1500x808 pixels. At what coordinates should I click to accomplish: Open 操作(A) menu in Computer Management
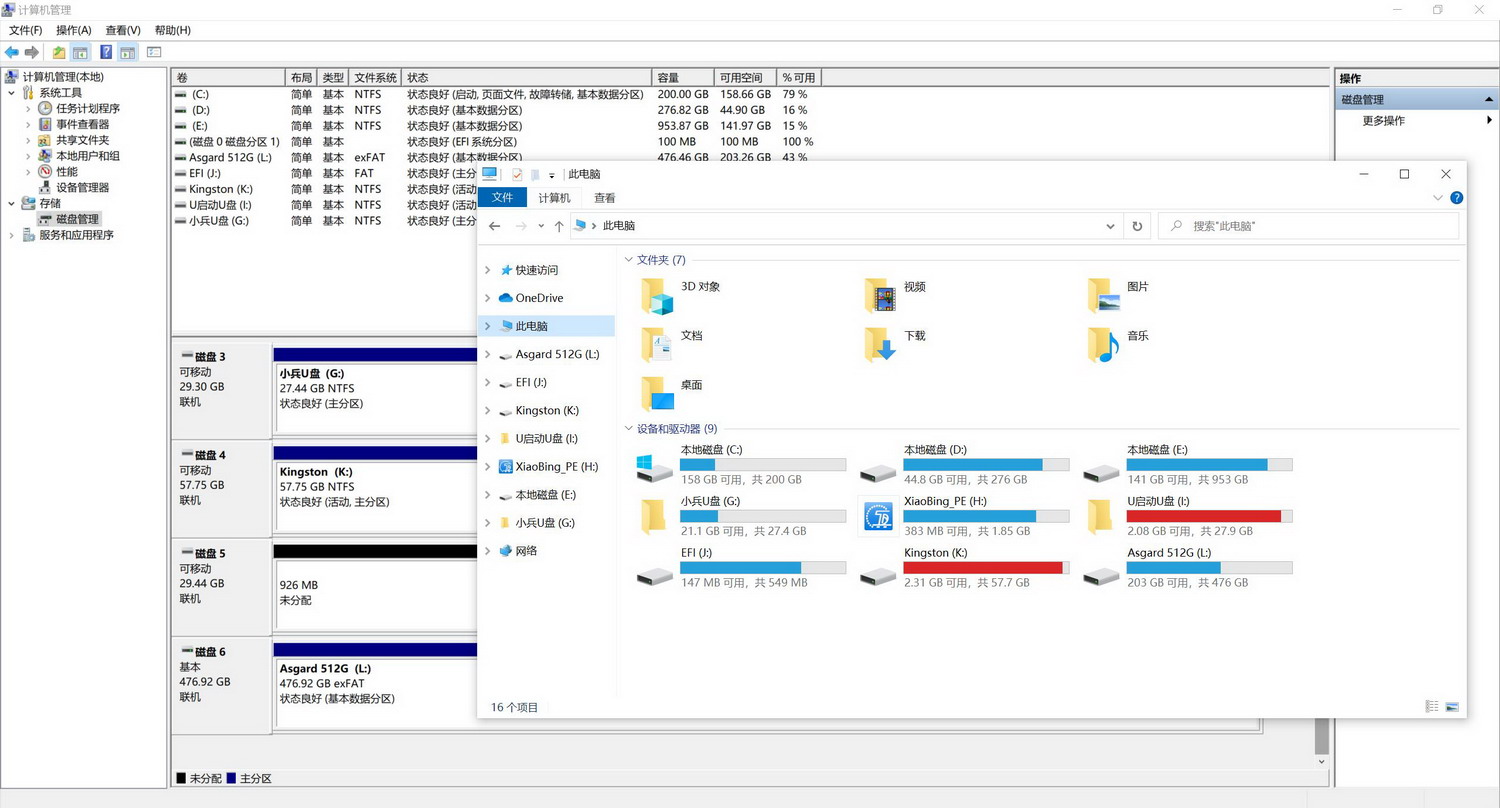74,30
